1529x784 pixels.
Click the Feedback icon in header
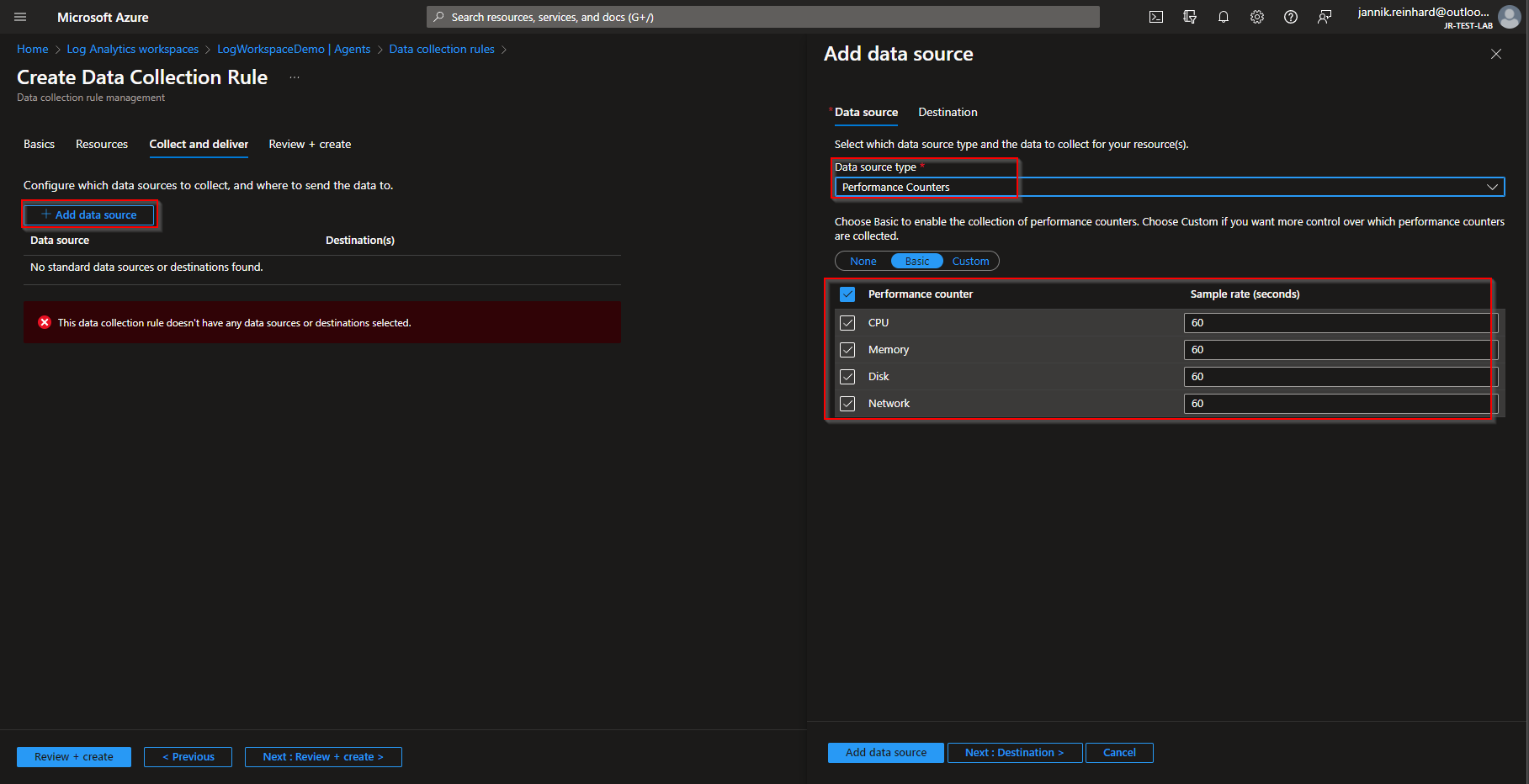tap(1325, 17)
